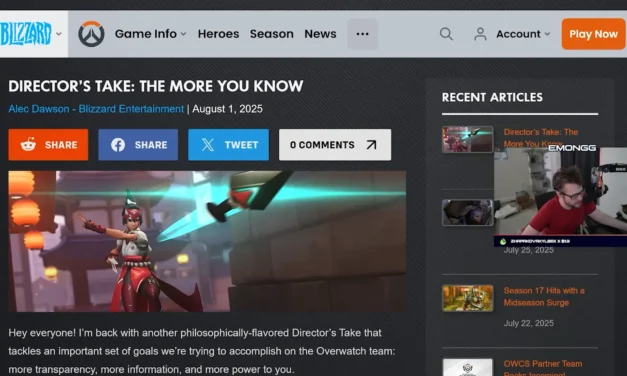627x376 pixels.
Task: Click the Account user profile icon
Action: coord(480,34)
